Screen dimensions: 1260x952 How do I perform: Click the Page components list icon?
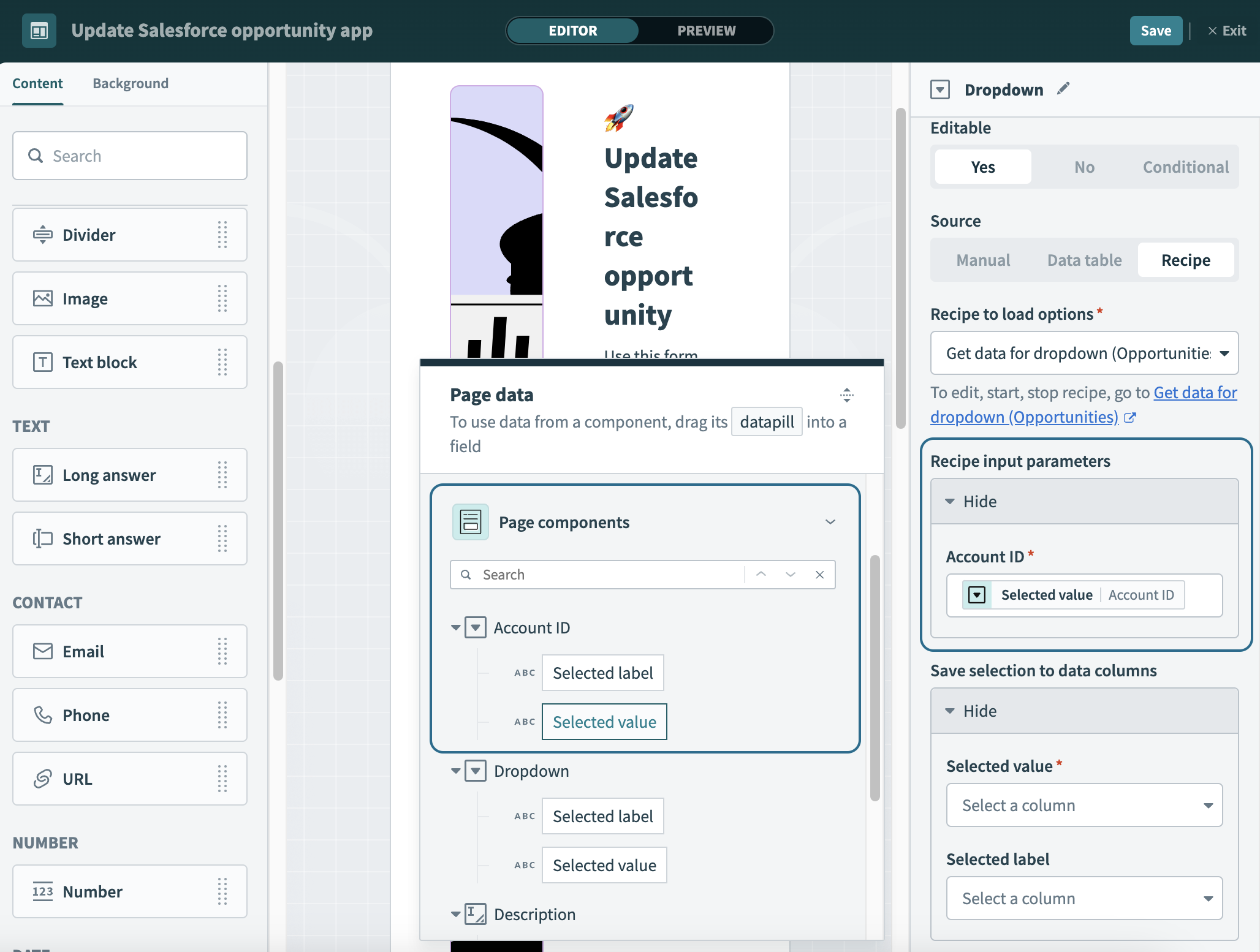(x=470, y=522)
